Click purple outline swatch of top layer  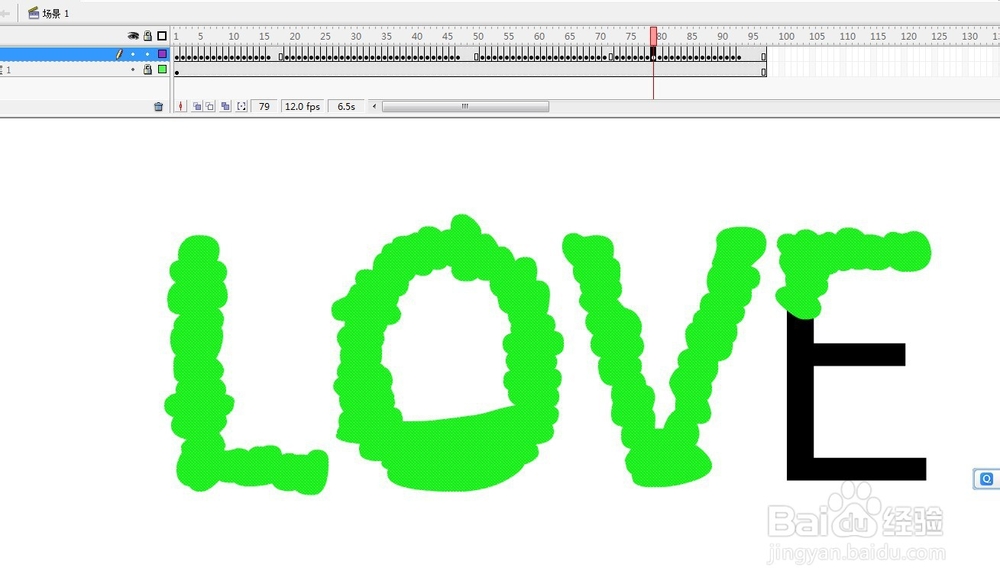162,54
